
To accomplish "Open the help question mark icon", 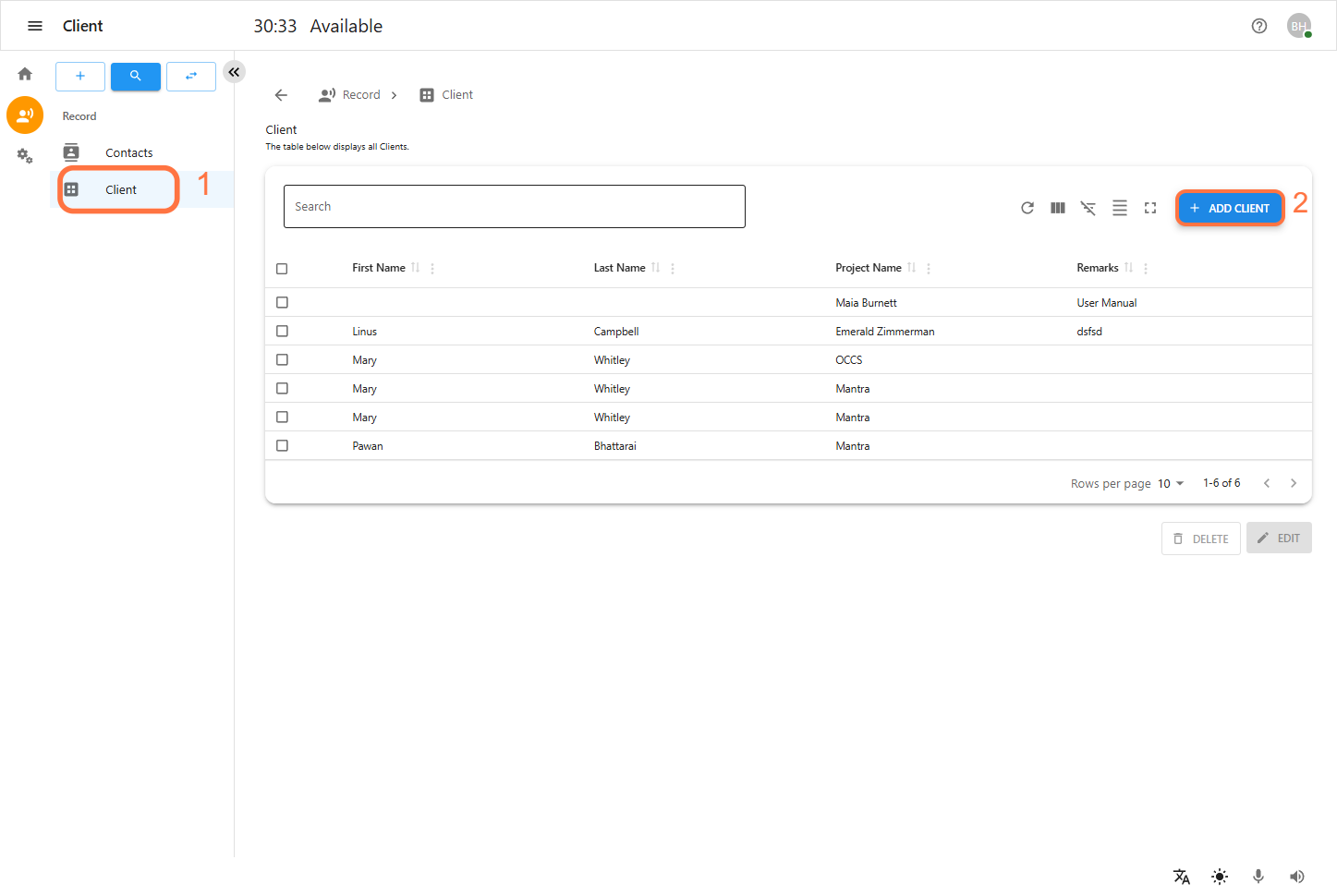I will tap(1258, 26).
